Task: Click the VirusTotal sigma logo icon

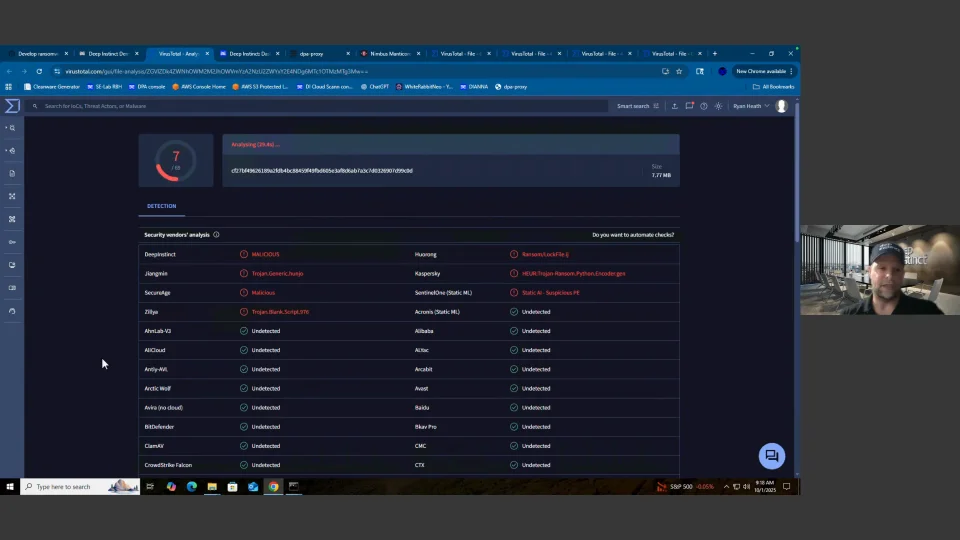Action: [12, 106]
